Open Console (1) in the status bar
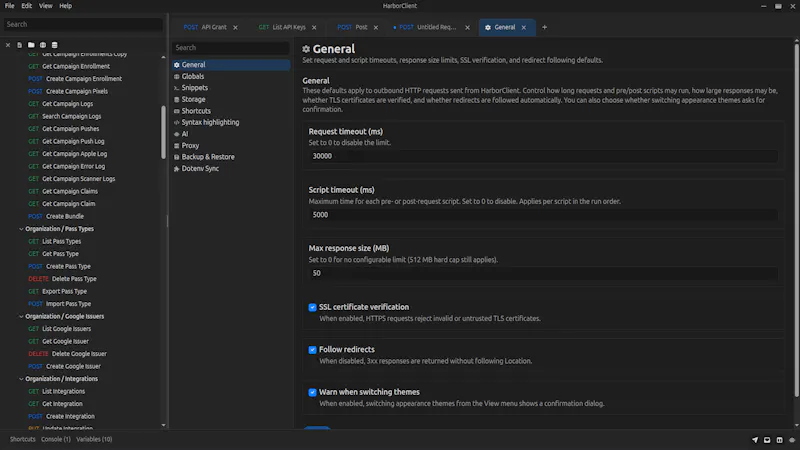Viewport: 800px width, 450px height. coord(56,439)
